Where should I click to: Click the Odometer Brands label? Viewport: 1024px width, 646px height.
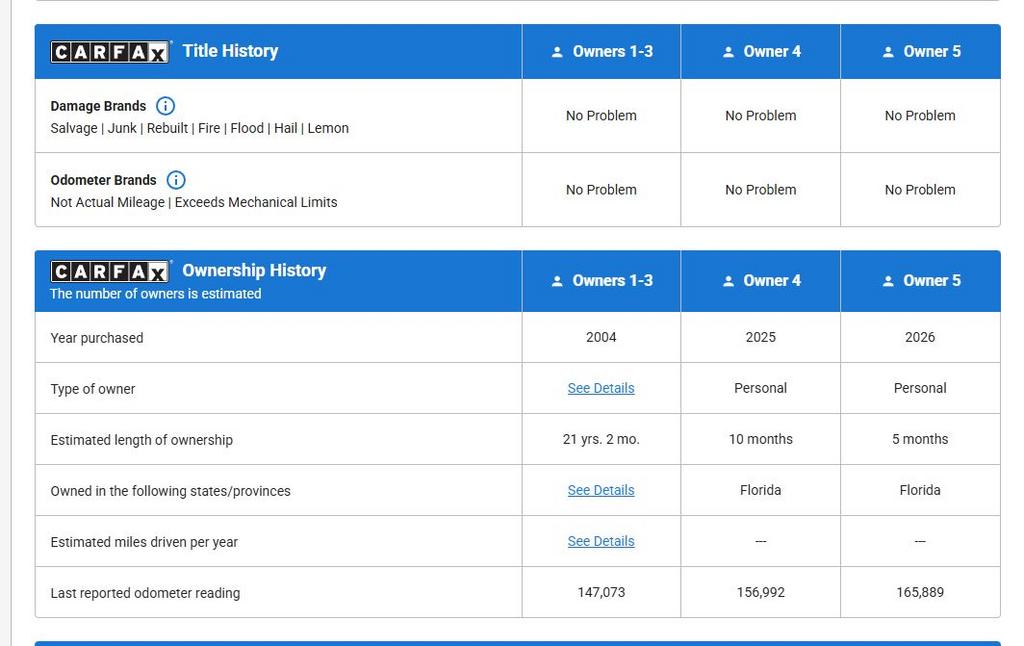(x=103, y=180)
